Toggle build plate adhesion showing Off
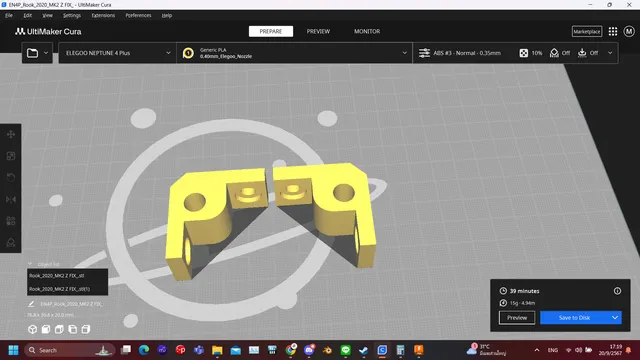The width and height of the screenshot is (640, 360). (588, 53)
